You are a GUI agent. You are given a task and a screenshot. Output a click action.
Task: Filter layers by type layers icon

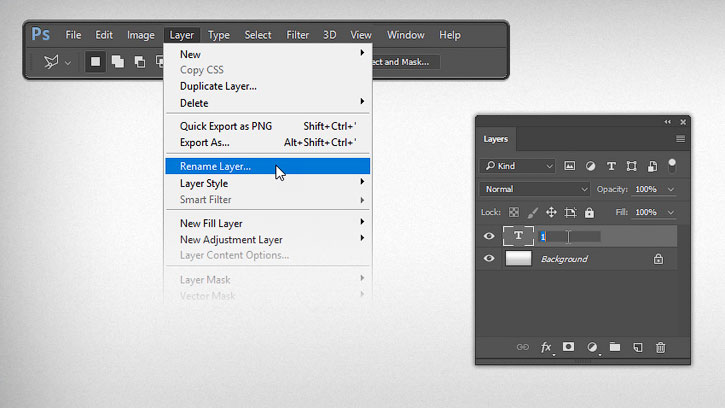pos(611,166)
